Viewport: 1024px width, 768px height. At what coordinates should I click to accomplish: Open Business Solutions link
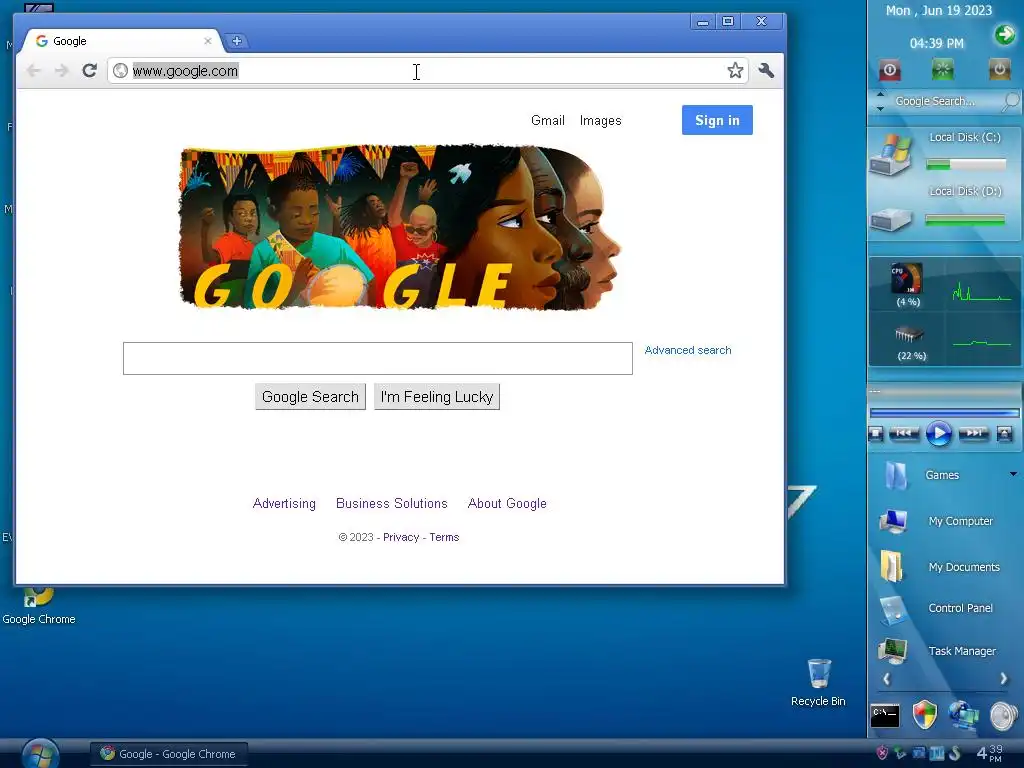coord(392,504)
